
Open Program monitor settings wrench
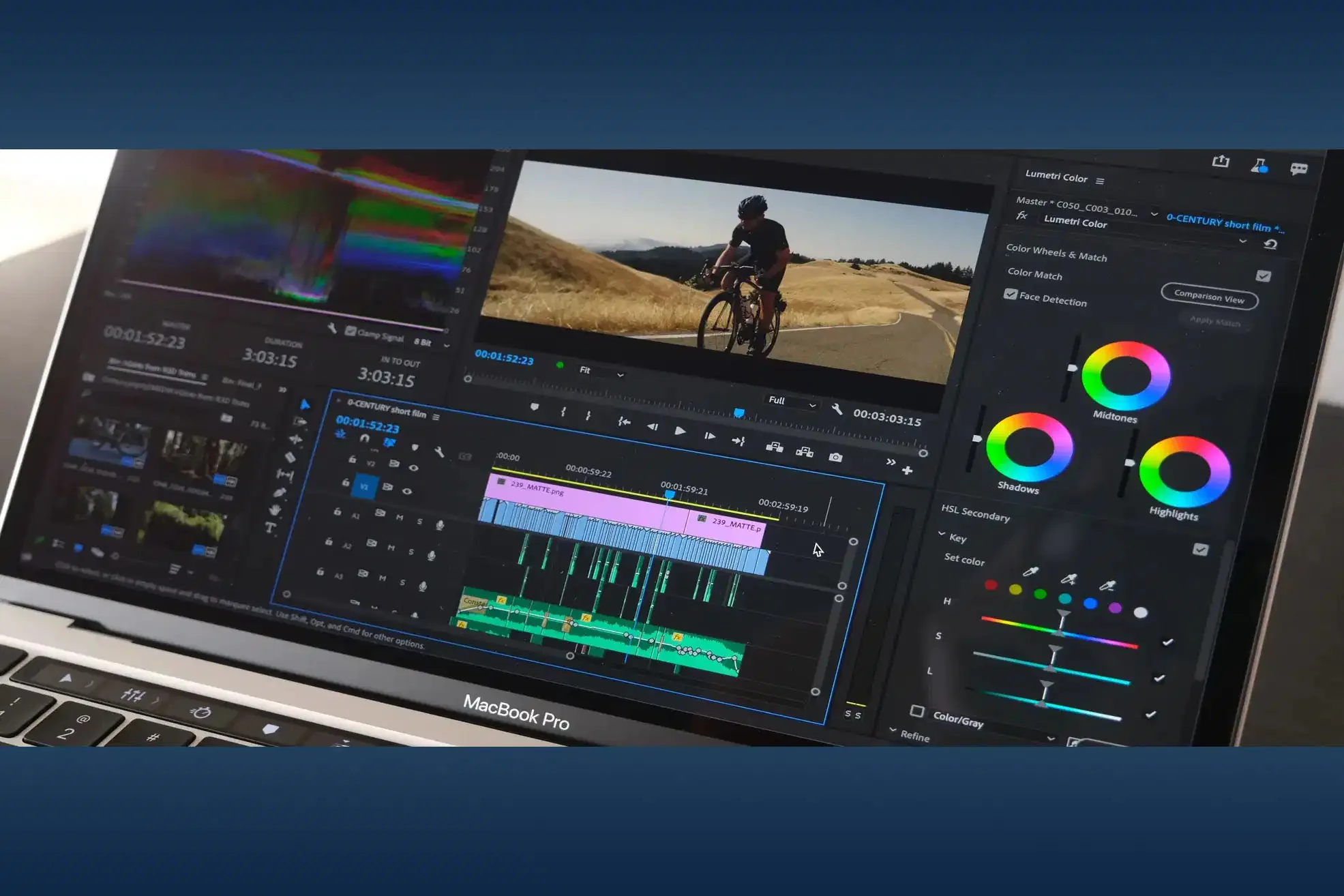[x=837, y=409]
